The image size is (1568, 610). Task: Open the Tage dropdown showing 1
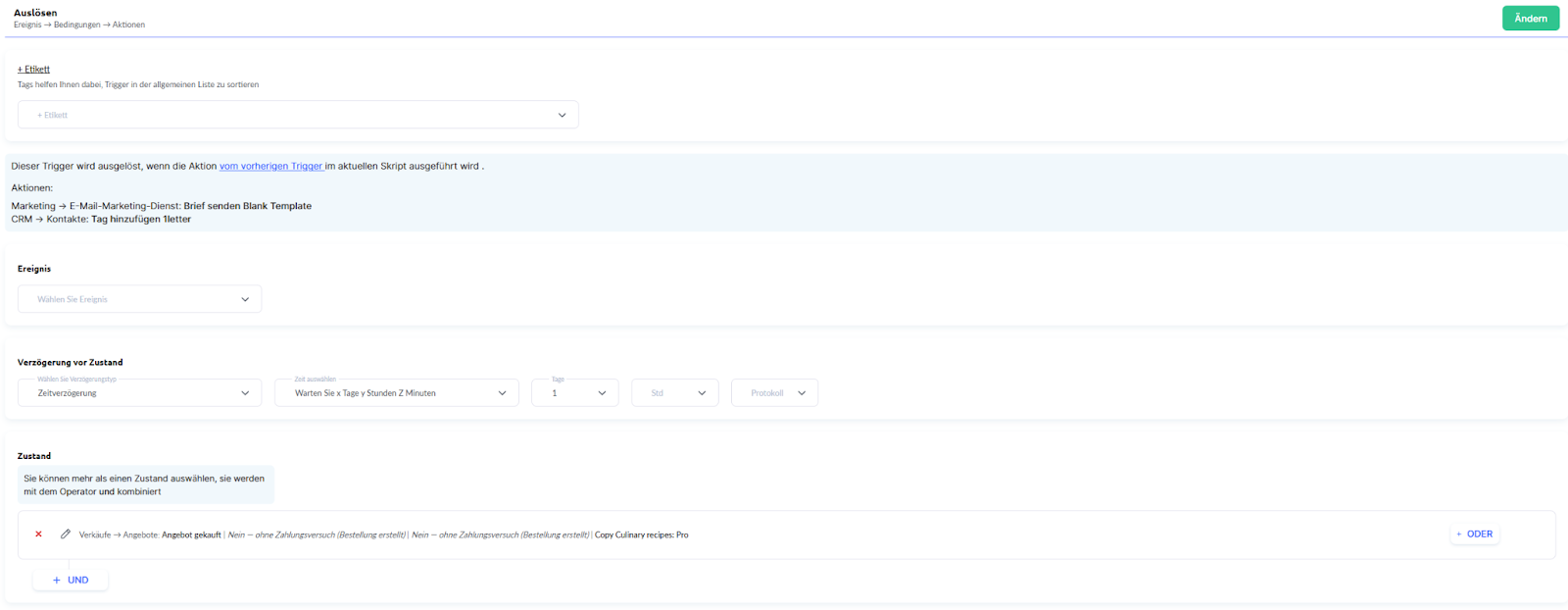568,393
